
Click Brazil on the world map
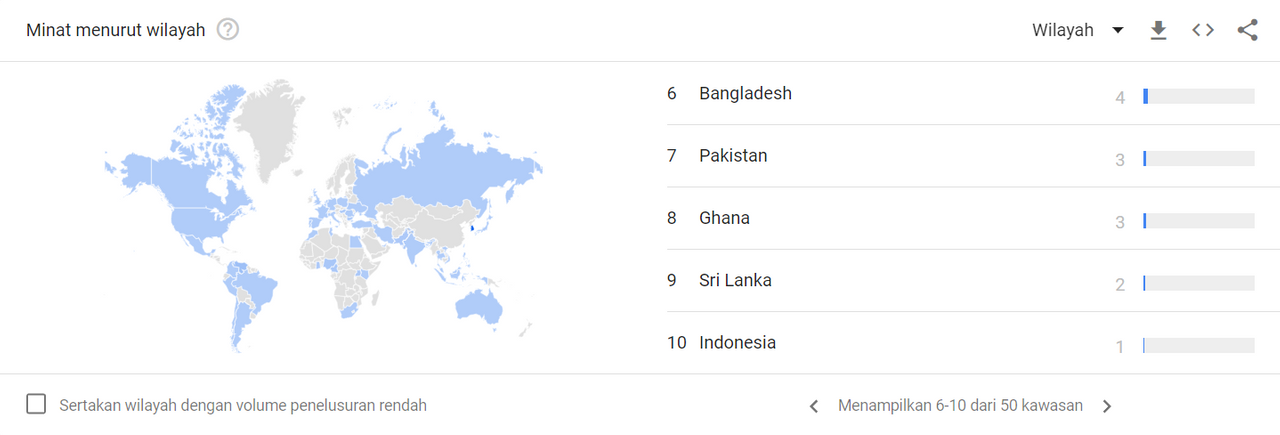[254, 290]
